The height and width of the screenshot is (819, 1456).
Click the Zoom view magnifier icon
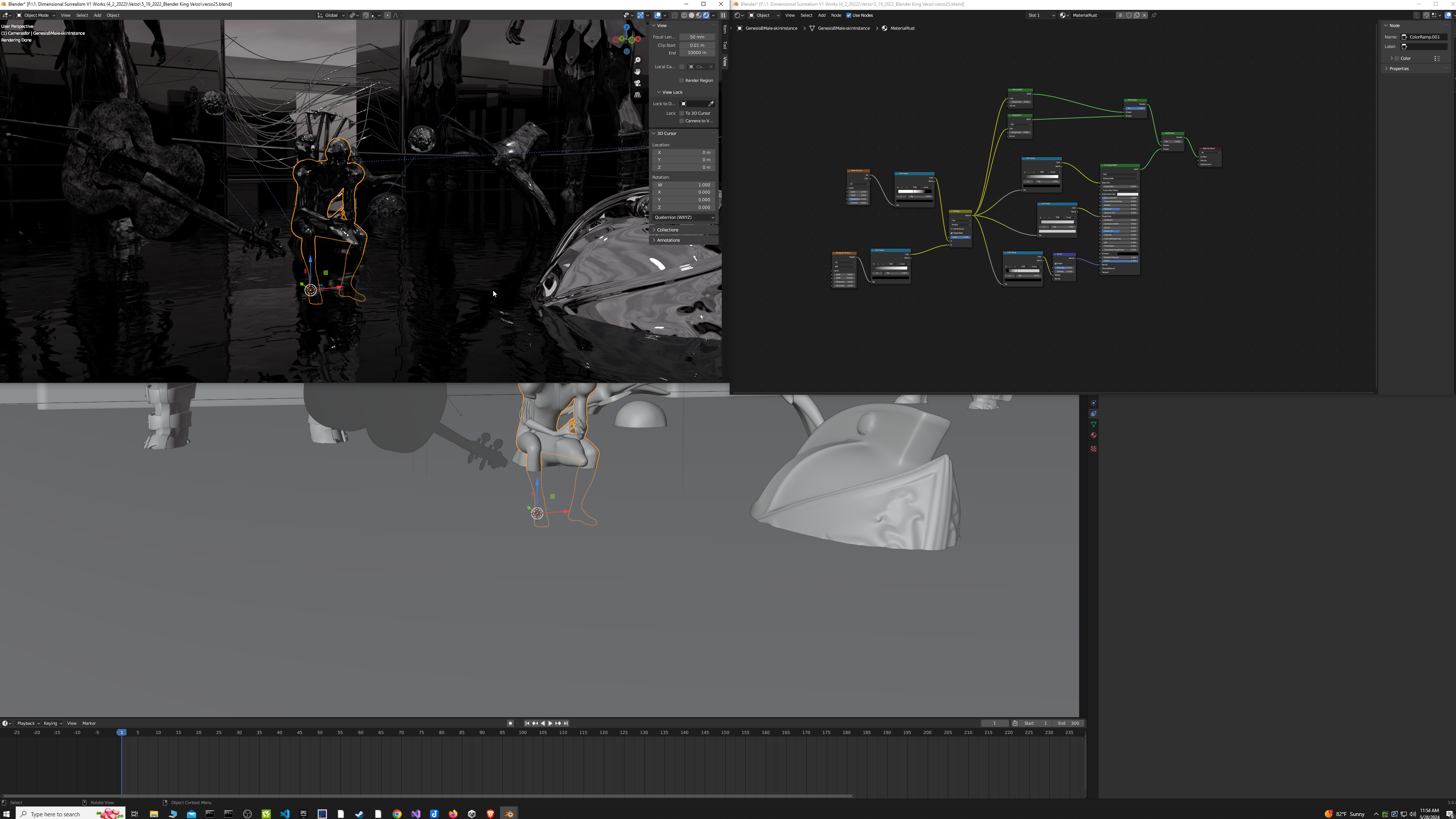(637, 61)
